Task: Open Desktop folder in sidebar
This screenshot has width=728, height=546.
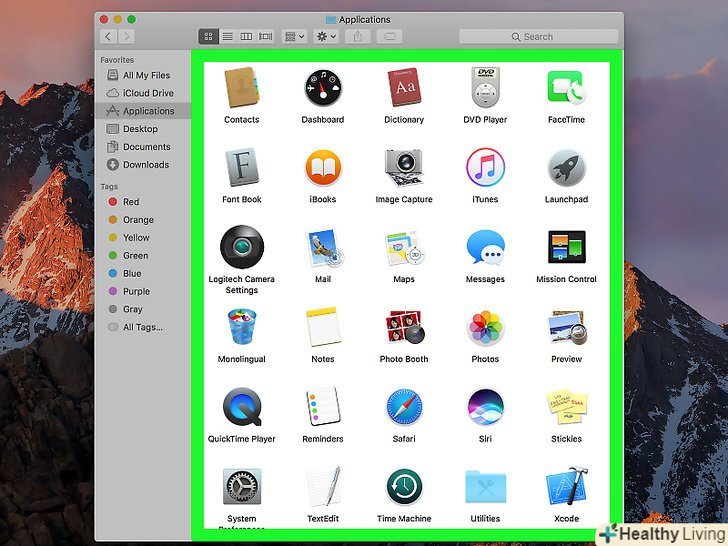Action: coord(143,129)
